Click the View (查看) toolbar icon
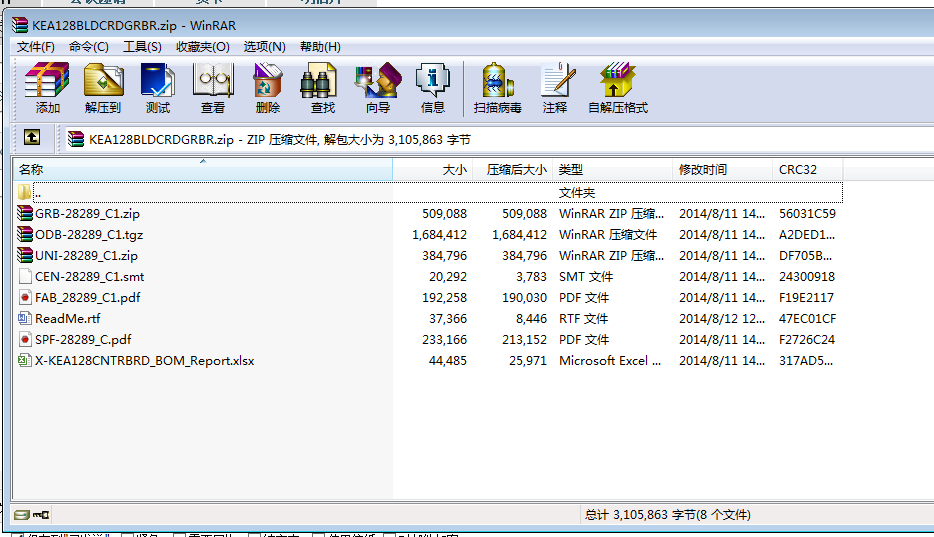 click(213, 88)
